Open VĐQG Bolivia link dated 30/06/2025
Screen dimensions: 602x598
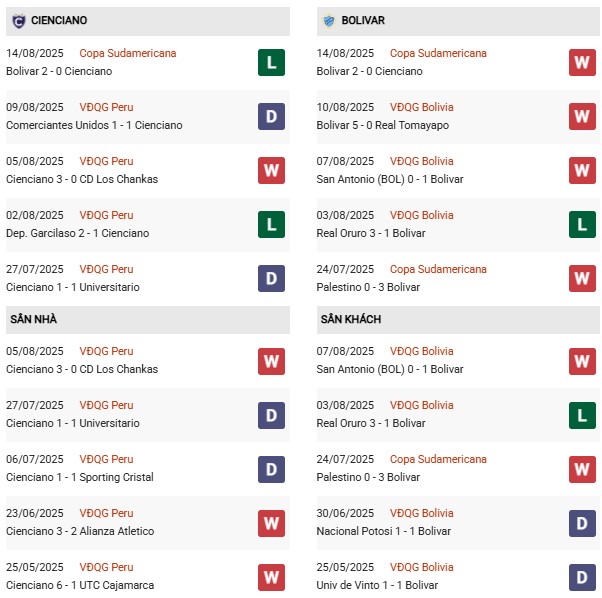pyautogui.click(x=422, y=513)
